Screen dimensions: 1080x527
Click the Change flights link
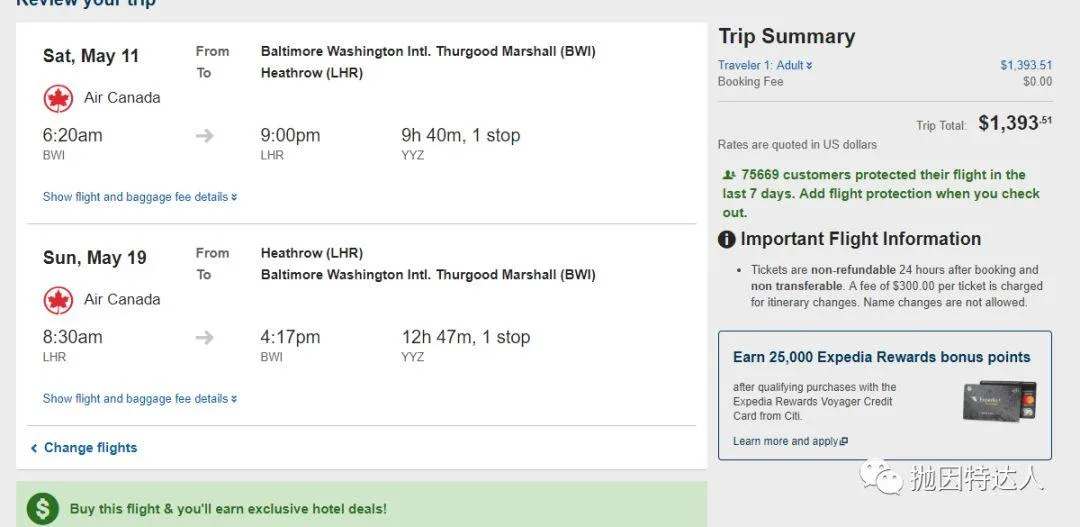(90, 448)
